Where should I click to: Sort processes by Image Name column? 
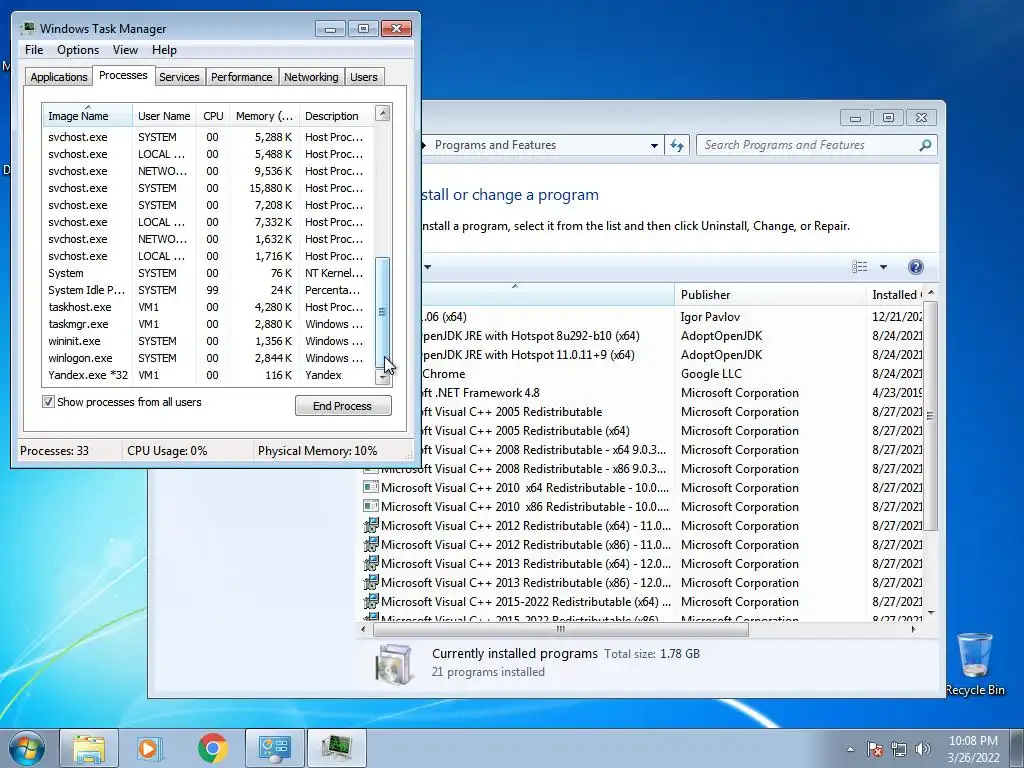coord(87,116)
